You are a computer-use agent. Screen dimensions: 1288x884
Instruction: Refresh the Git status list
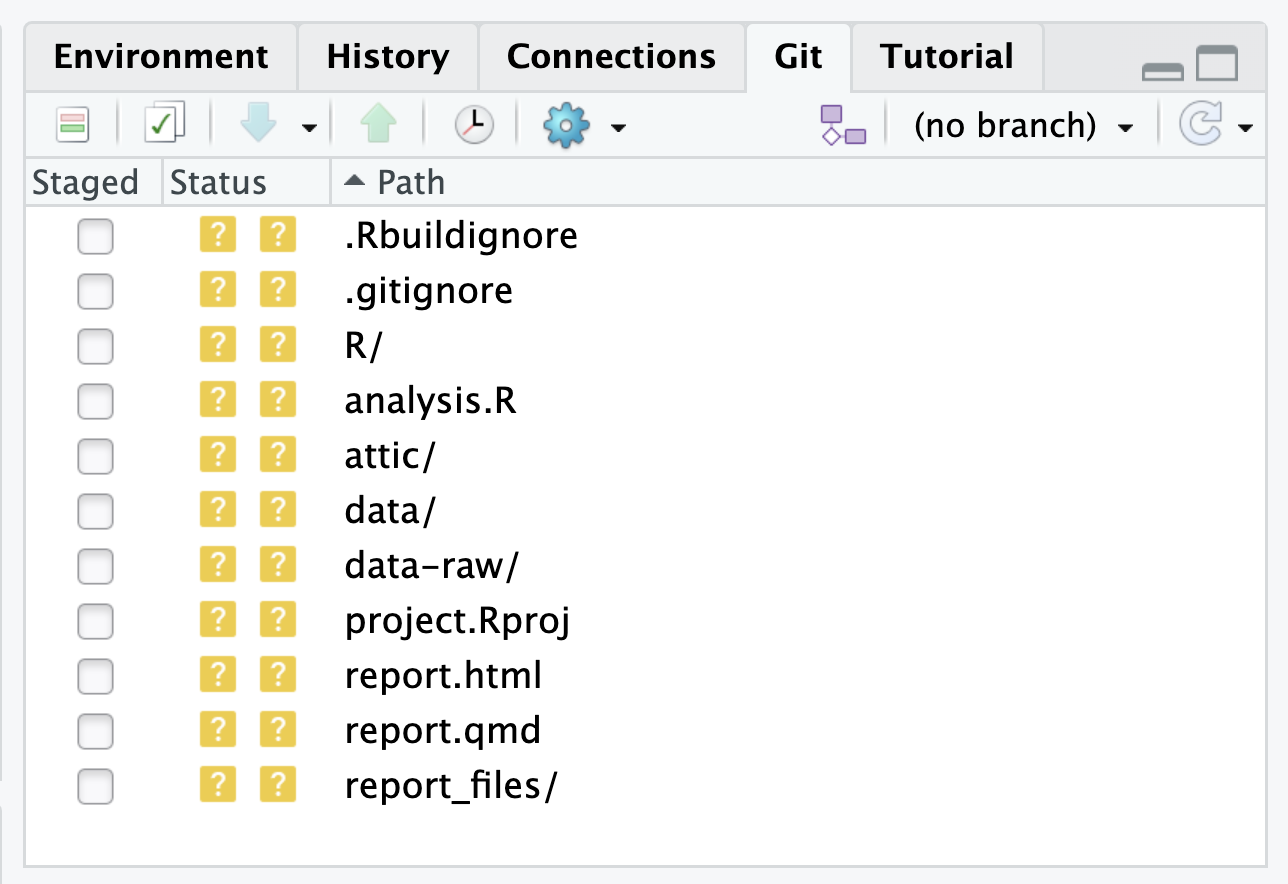1201,126
